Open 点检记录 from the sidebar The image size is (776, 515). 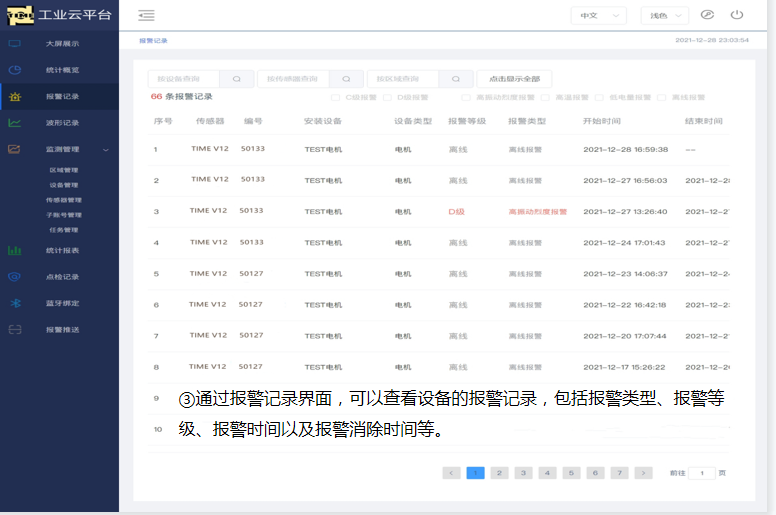(x=62, y=277)
